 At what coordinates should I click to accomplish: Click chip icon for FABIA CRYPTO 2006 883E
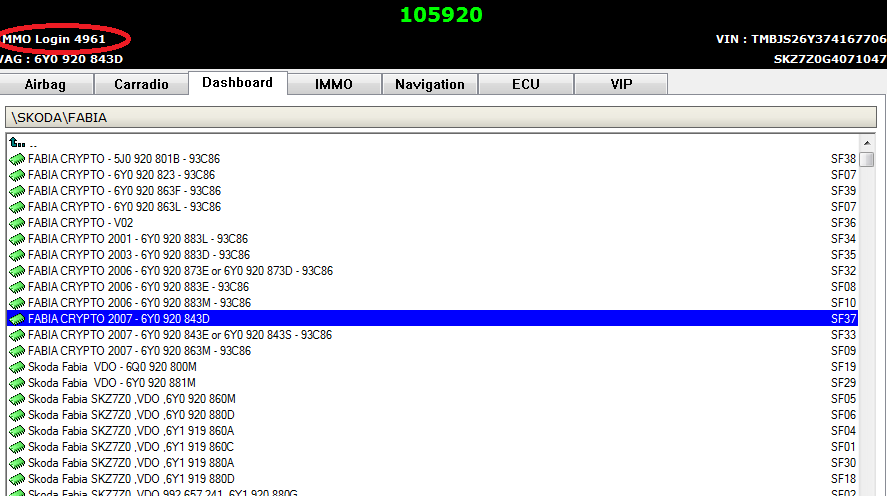click(17, 287)
